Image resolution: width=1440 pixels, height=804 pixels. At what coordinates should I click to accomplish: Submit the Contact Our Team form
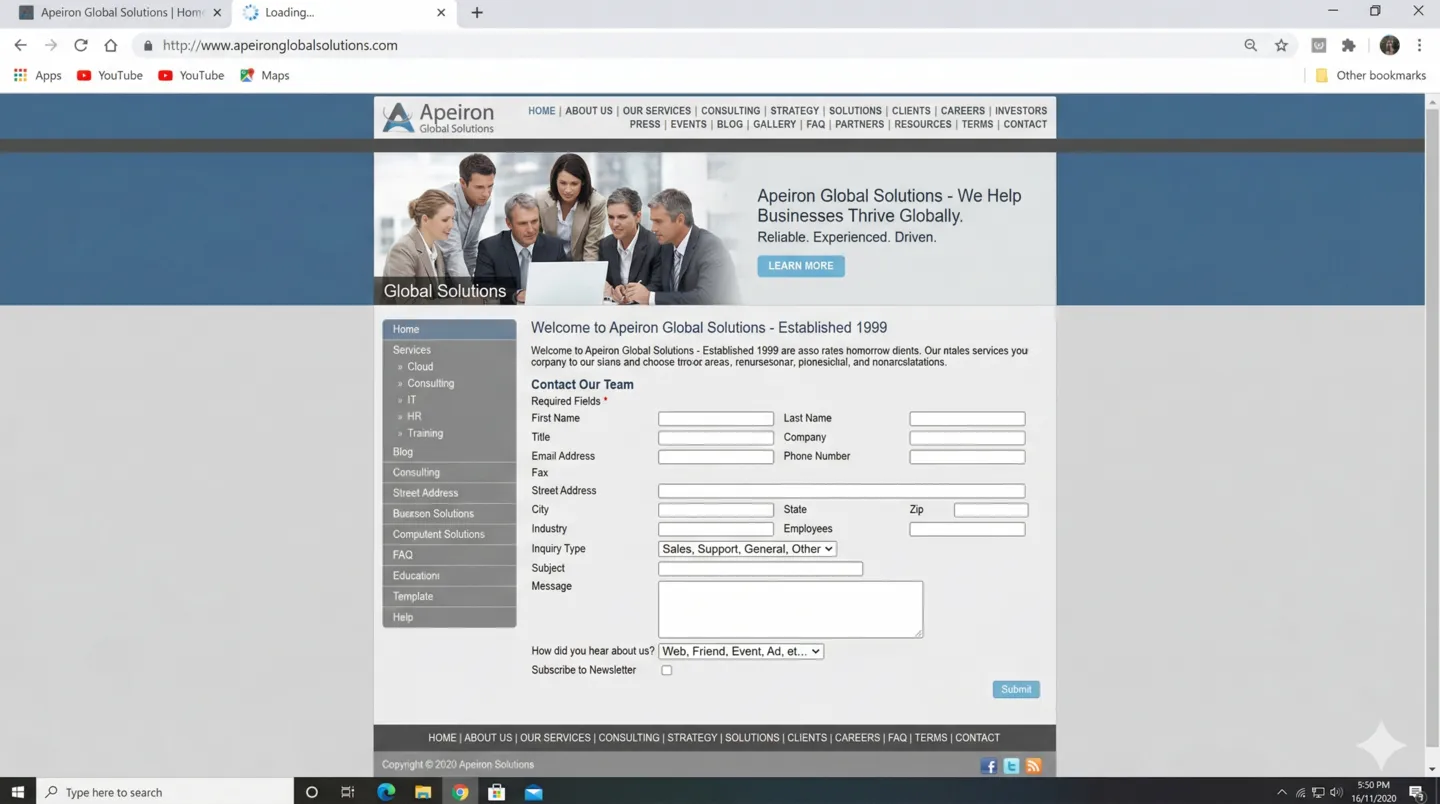1015,689
